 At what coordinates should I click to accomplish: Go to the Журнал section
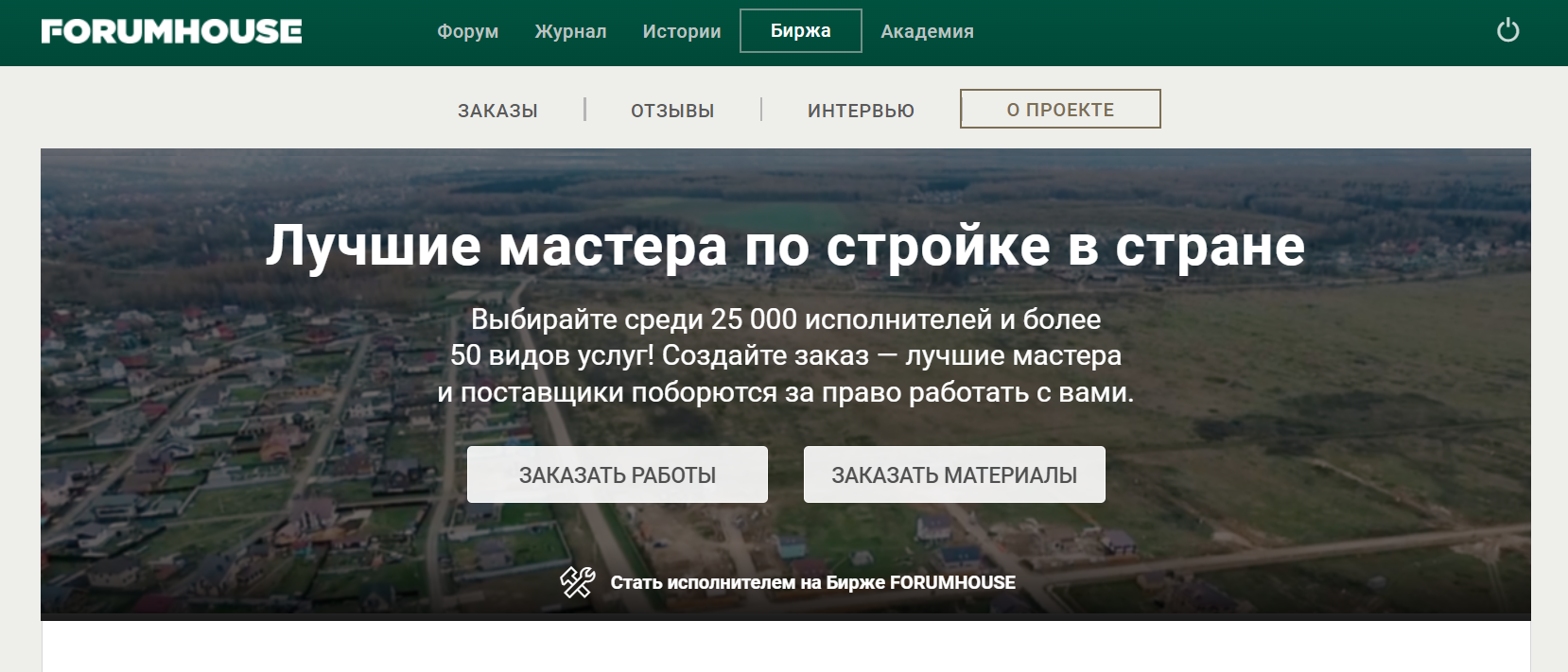click(x=570, y=31)
